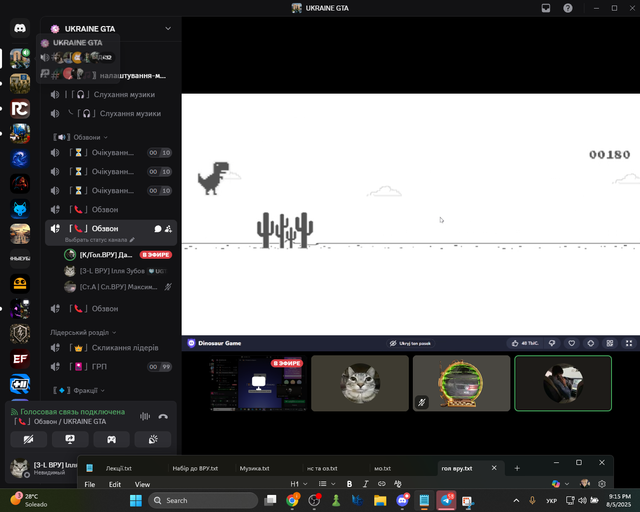Switch to нс та оз.txt tab
Screen dimensions: 640x512
tap(322, 468)
